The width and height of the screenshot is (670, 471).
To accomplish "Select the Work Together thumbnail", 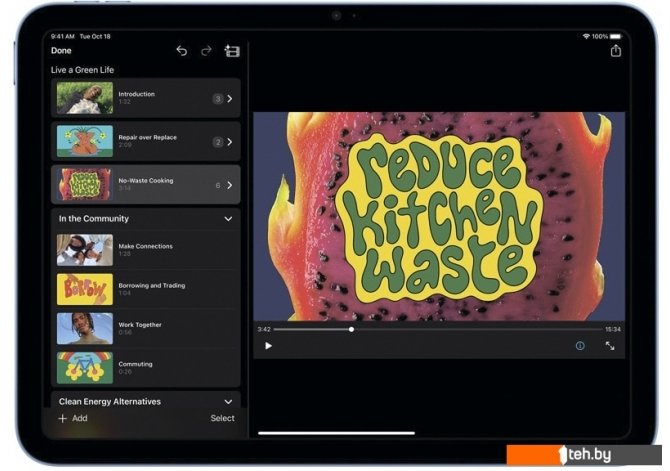I will (85, 328).
